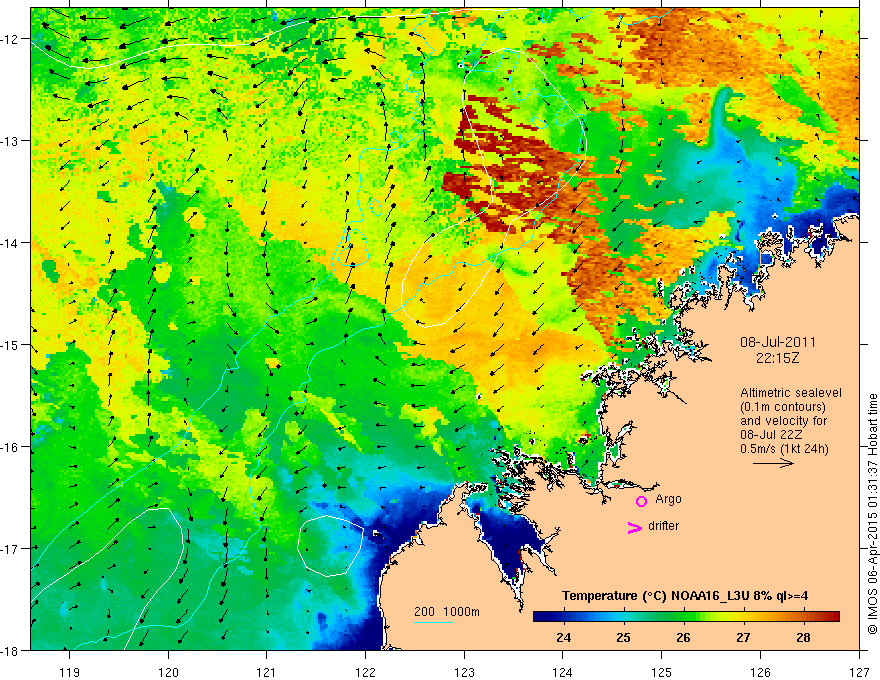Click the -18 latitude axis label
The image size is (880, 680).
(11, 650)
